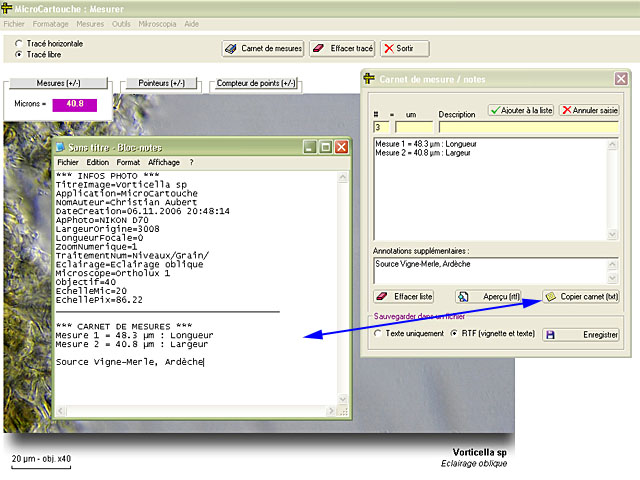Screen dimensions: 640x480
Task: Toggle the Mesures (+/-) panel
Action: coord(58,83)
